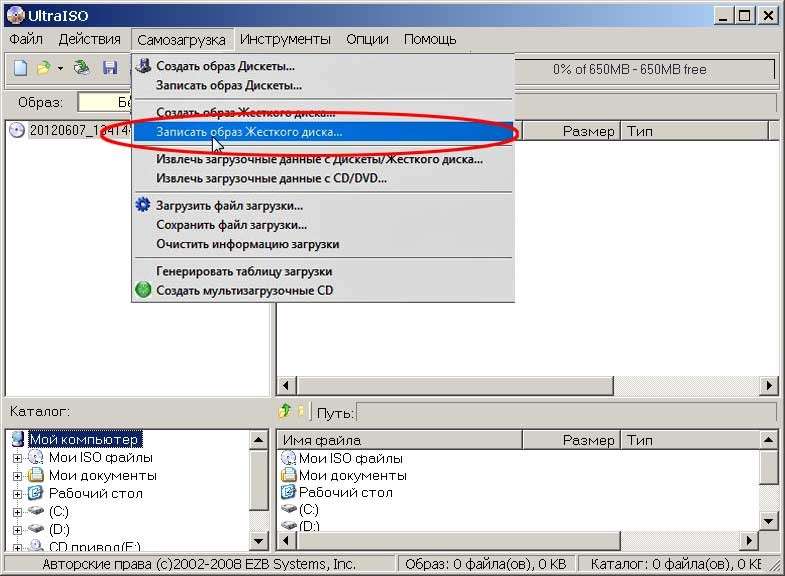Viewport: 785px width, 576px height.
Task: Expand Мои документы tree node
Action: (17, 476)
